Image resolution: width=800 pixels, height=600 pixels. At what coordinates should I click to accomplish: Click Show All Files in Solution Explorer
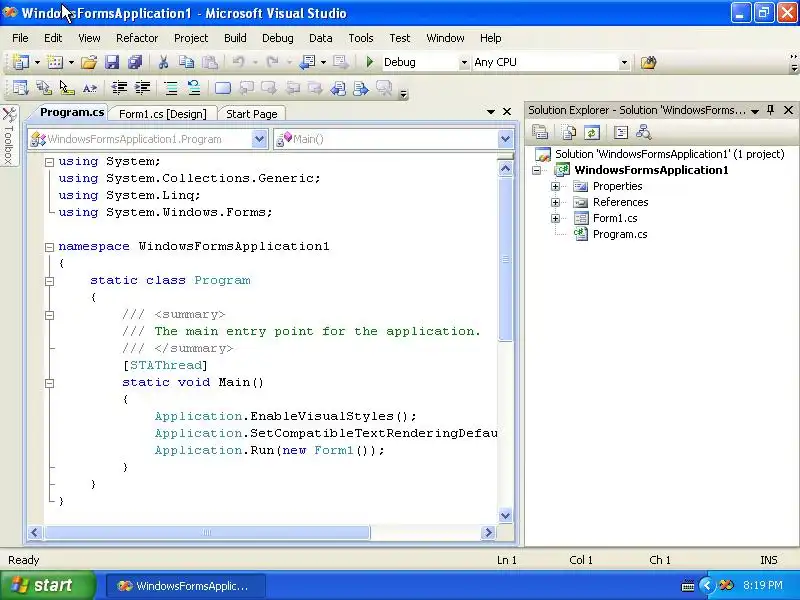569,132
